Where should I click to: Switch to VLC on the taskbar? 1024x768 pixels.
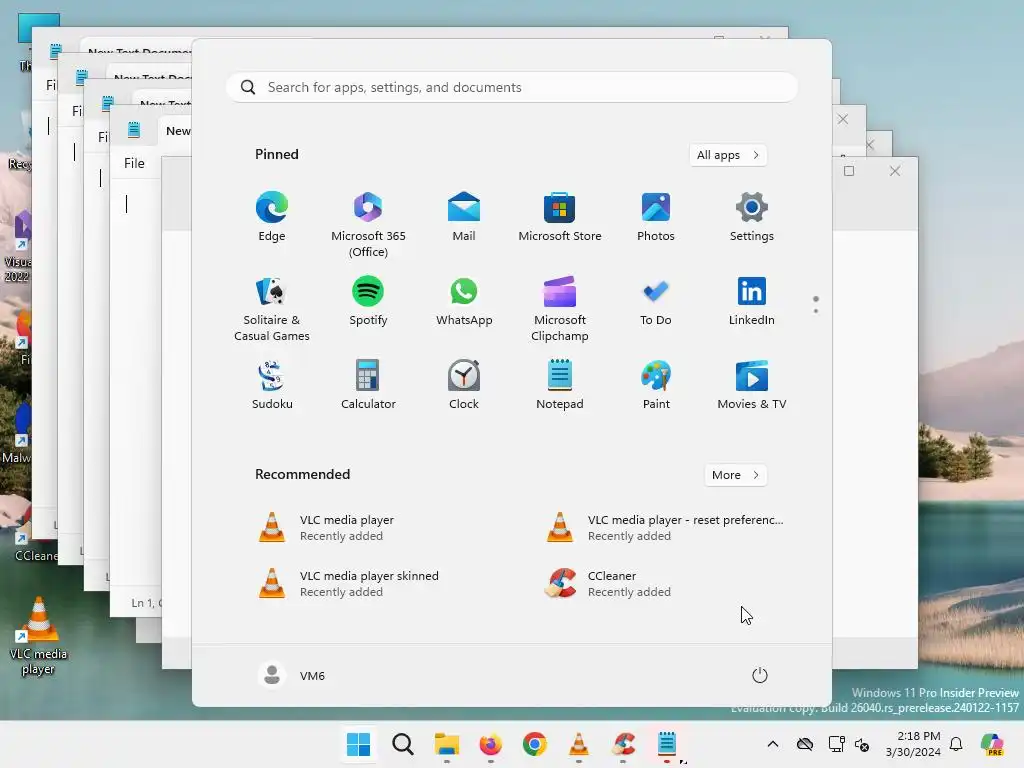579,744
